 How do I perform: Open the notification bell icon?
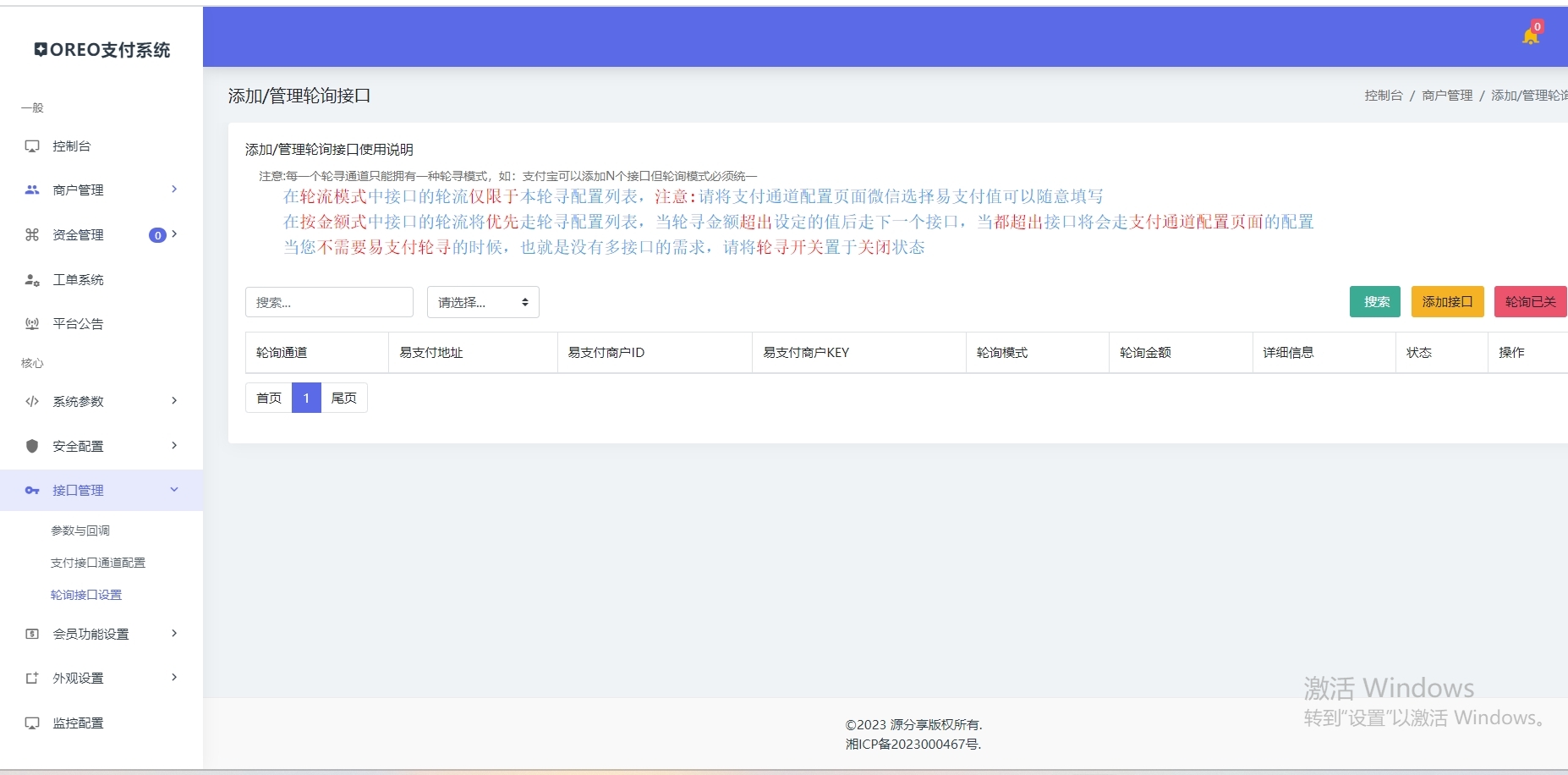pyautogui.click(x=1531, y=35)
